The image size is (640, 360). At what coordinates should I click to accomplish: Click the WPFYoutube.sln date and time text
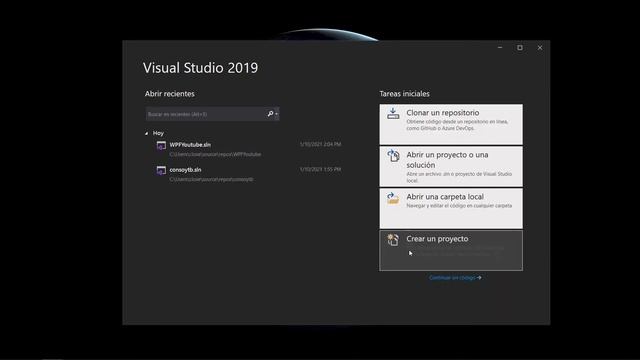tap(320, 144)
